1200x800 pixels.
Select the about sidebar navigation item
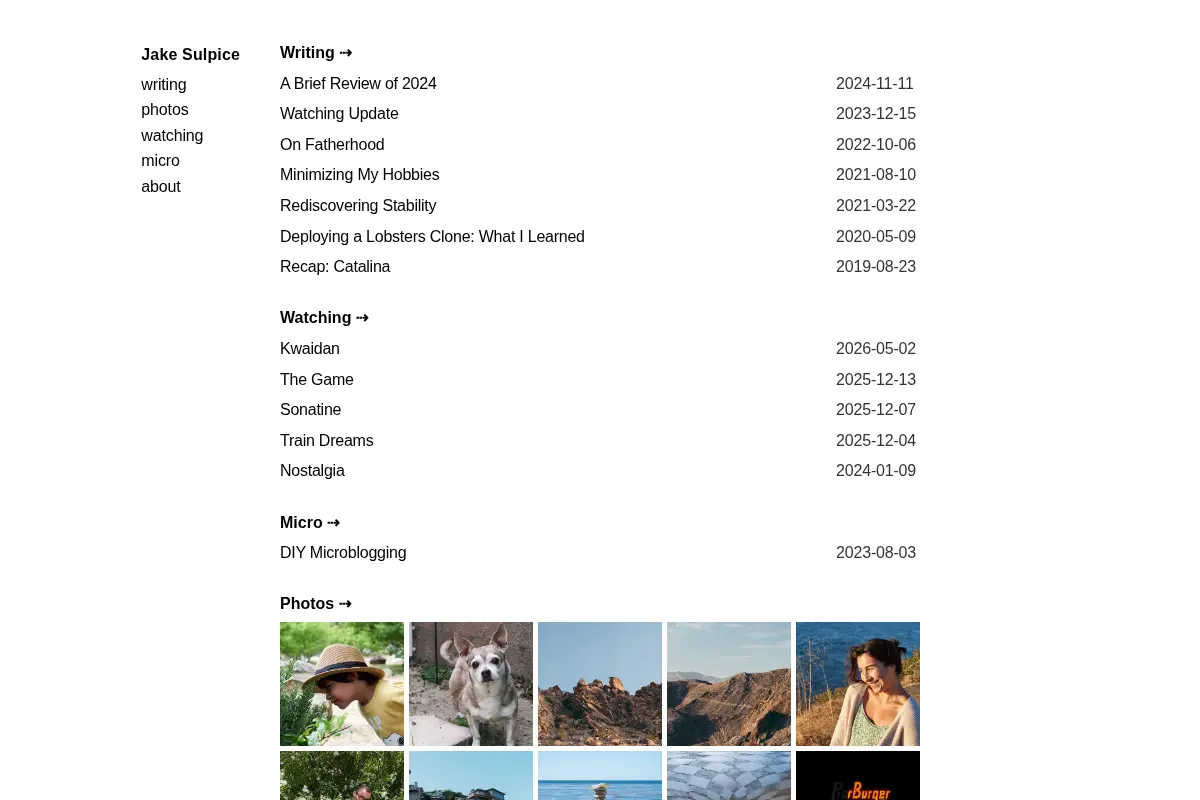click(x=161, y=187)
